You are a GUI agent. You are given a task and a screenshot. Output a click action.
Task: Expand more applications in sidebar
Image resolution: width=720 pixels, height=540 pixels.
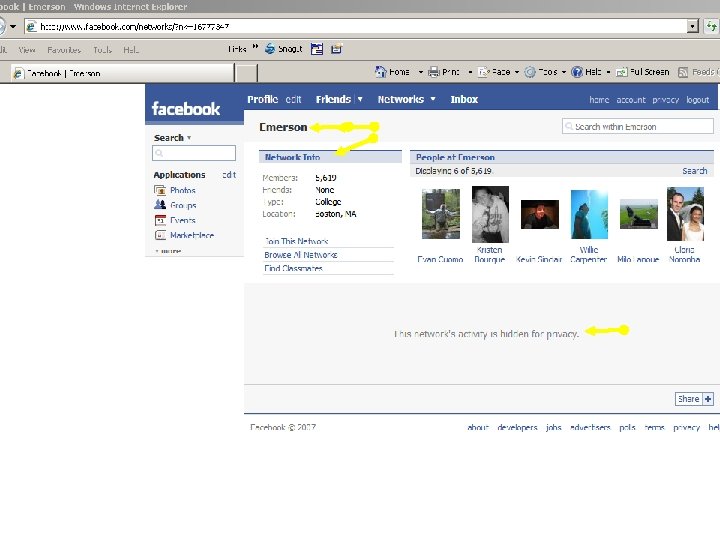tap(168, 251)
